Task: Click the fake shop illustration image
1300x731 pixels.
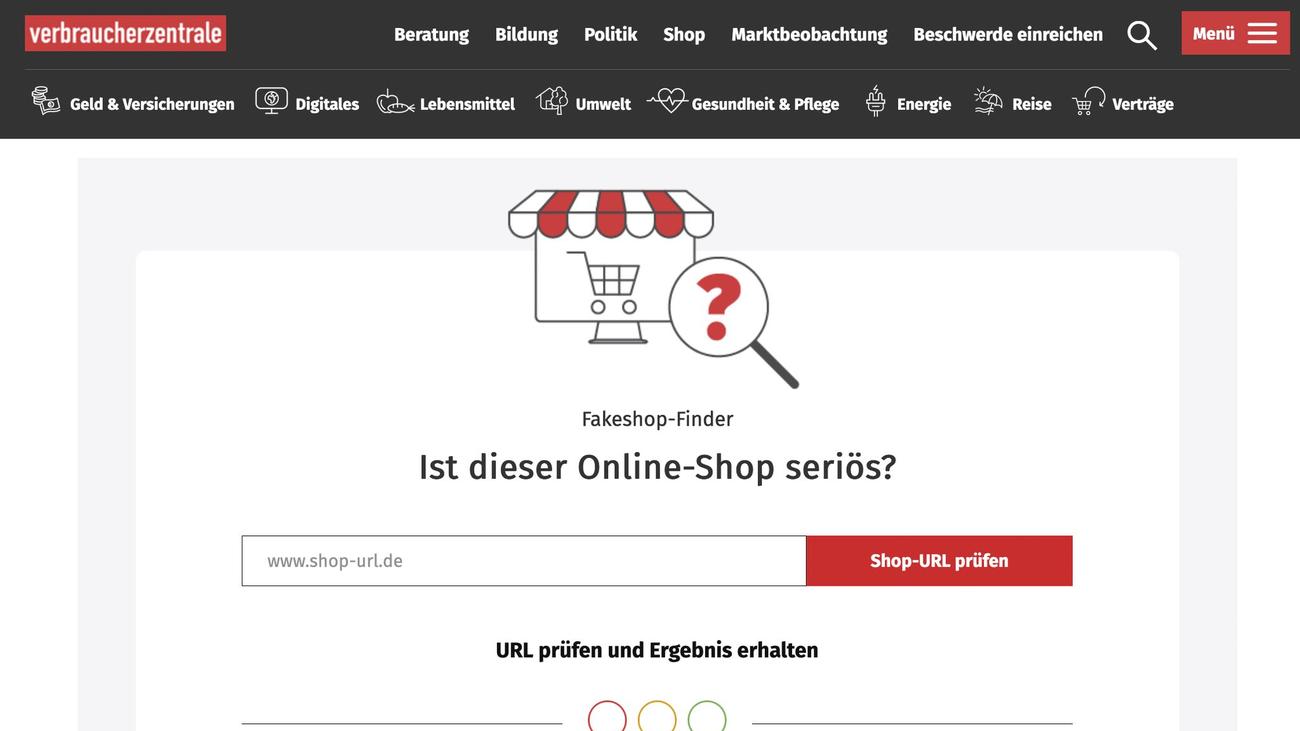Action: pyautogui.click(x=654, y=289)
